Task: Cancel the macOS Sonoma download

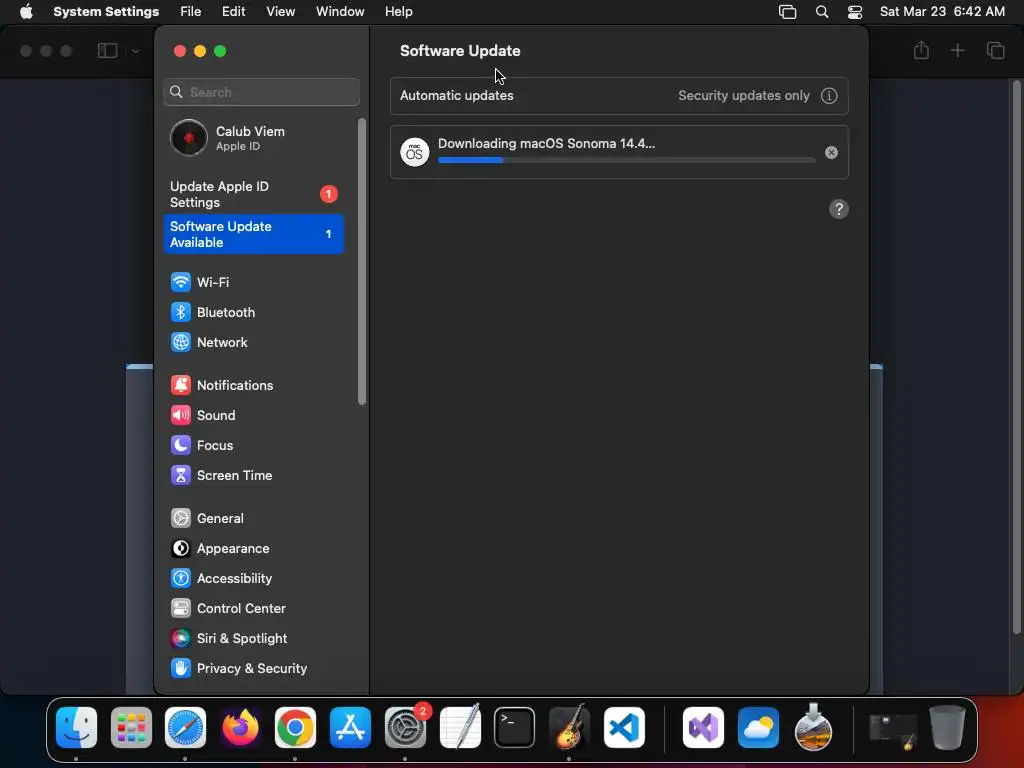Action: pyautogui.click(x=831, y=152)
